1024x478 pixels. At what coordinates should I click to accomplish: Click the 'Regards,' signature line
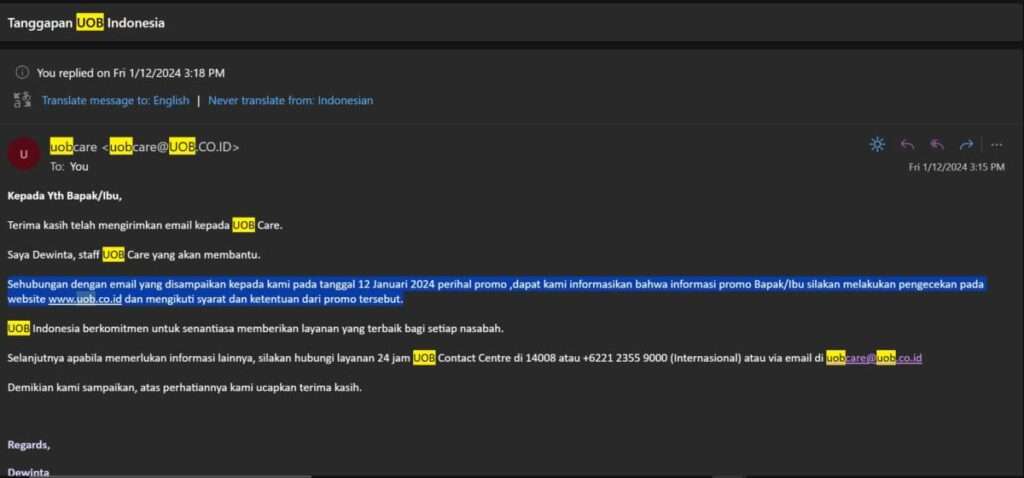click(x=28, y=444)
